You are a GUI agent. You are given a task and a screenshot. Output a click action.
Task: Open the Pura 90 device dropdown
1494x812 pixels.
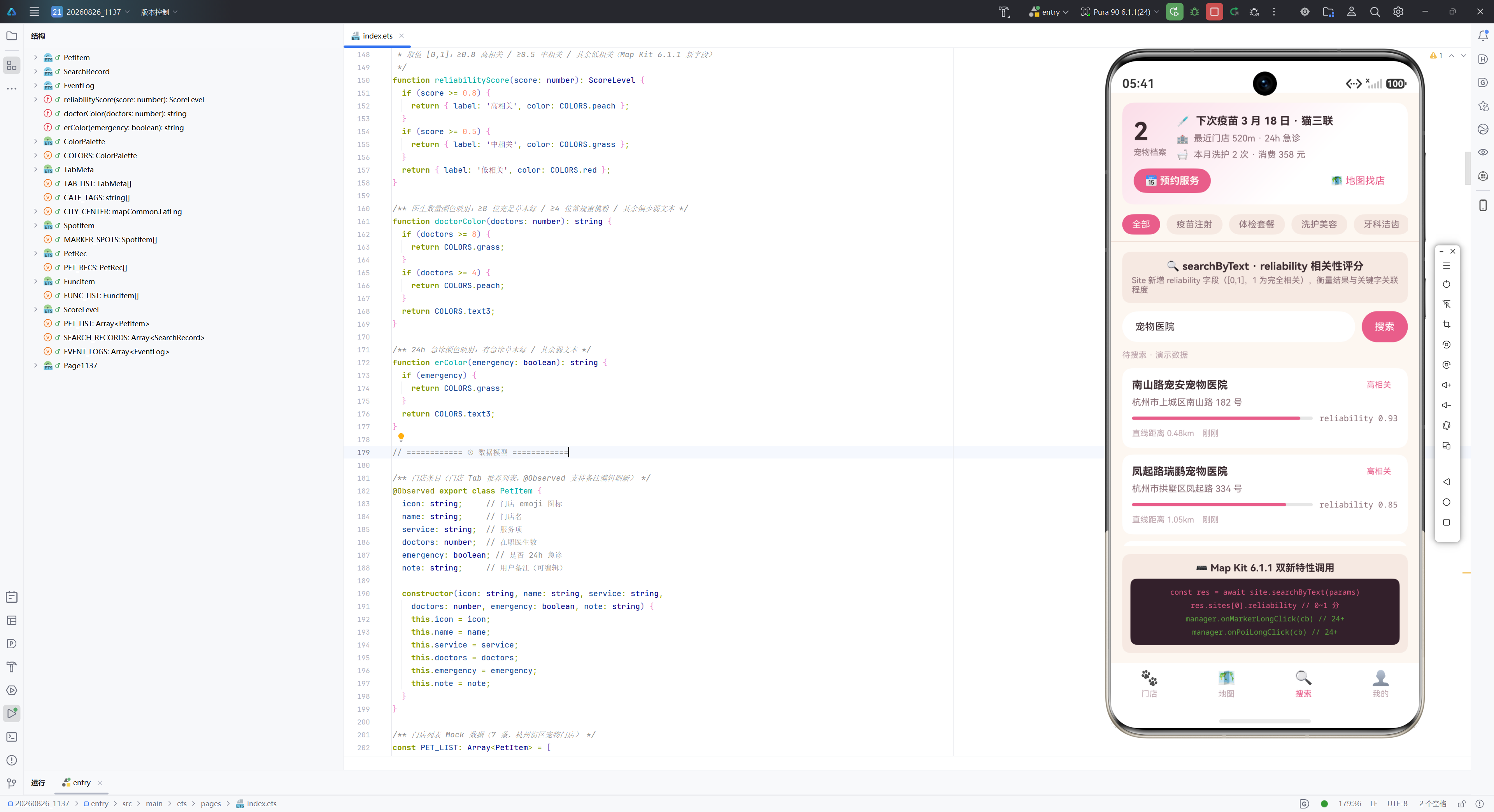pos(1120,12)
